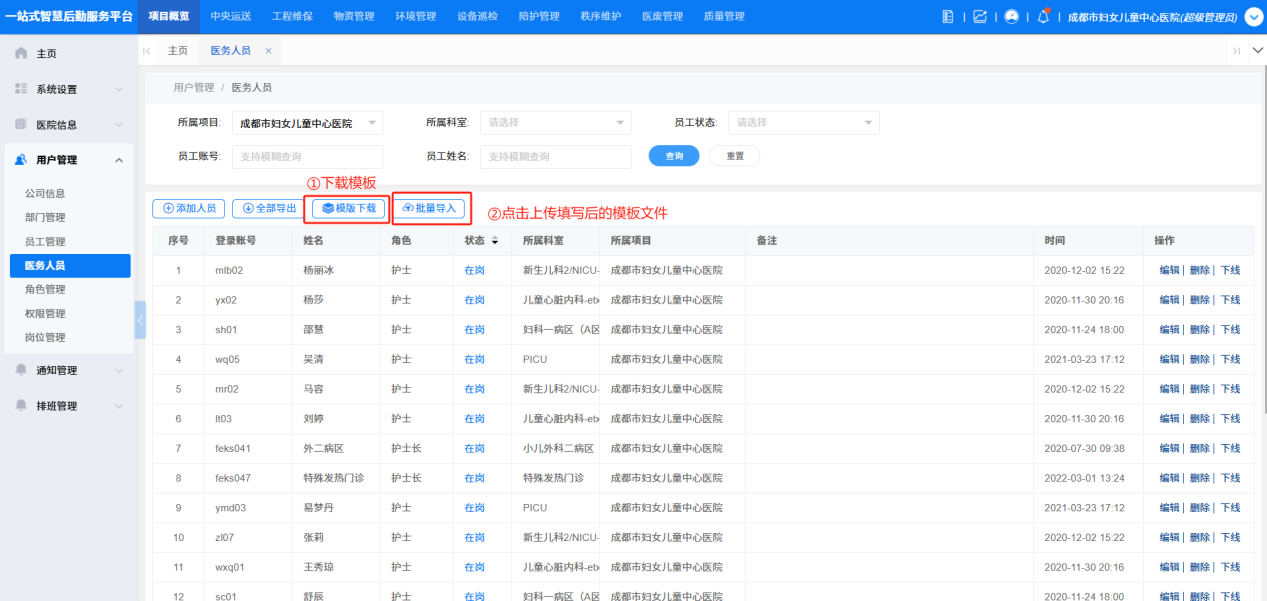Open 陪护管理 in the top navigation
The width and height of the screenshot is (1267, 601).
point(539,16)
